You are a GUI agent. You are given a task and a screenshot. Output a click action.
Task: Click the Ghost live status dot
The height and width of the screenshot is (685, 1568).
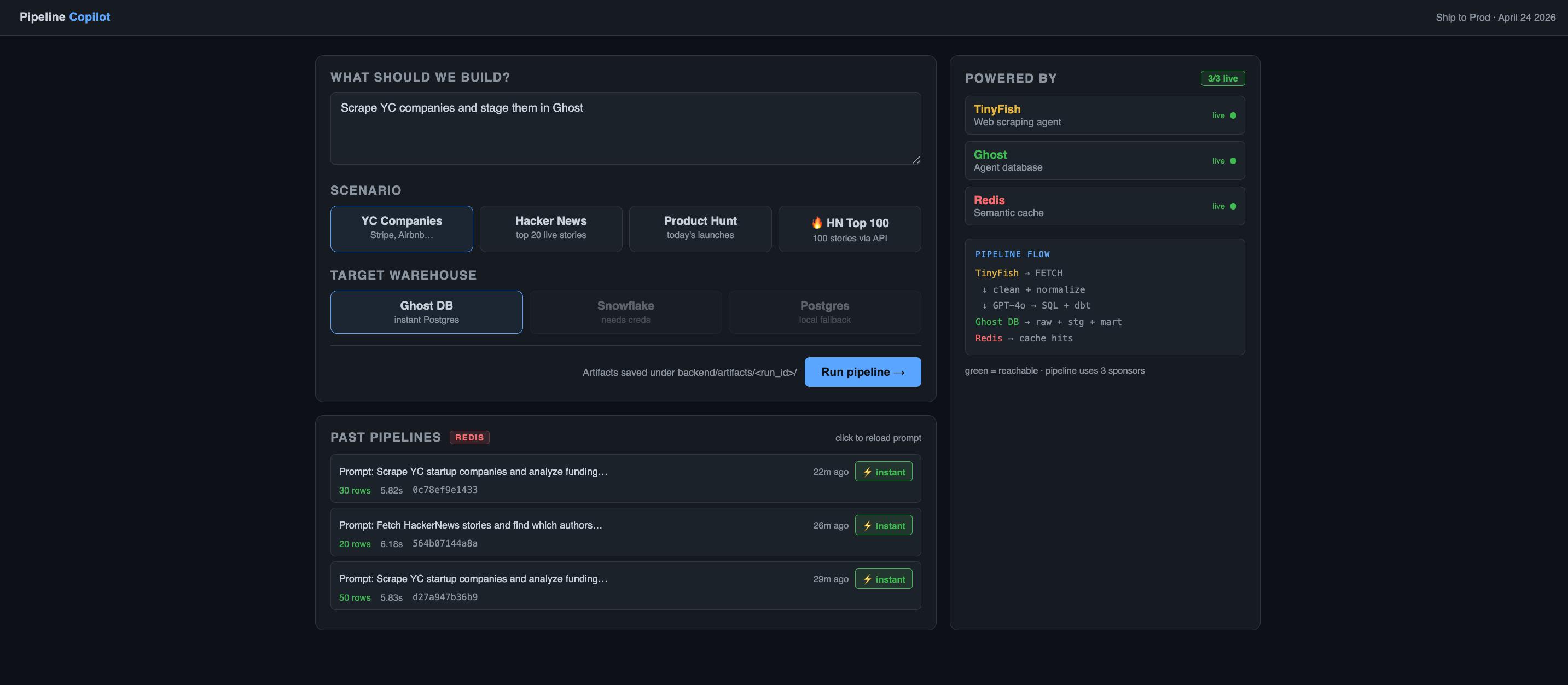[1233, 161]
